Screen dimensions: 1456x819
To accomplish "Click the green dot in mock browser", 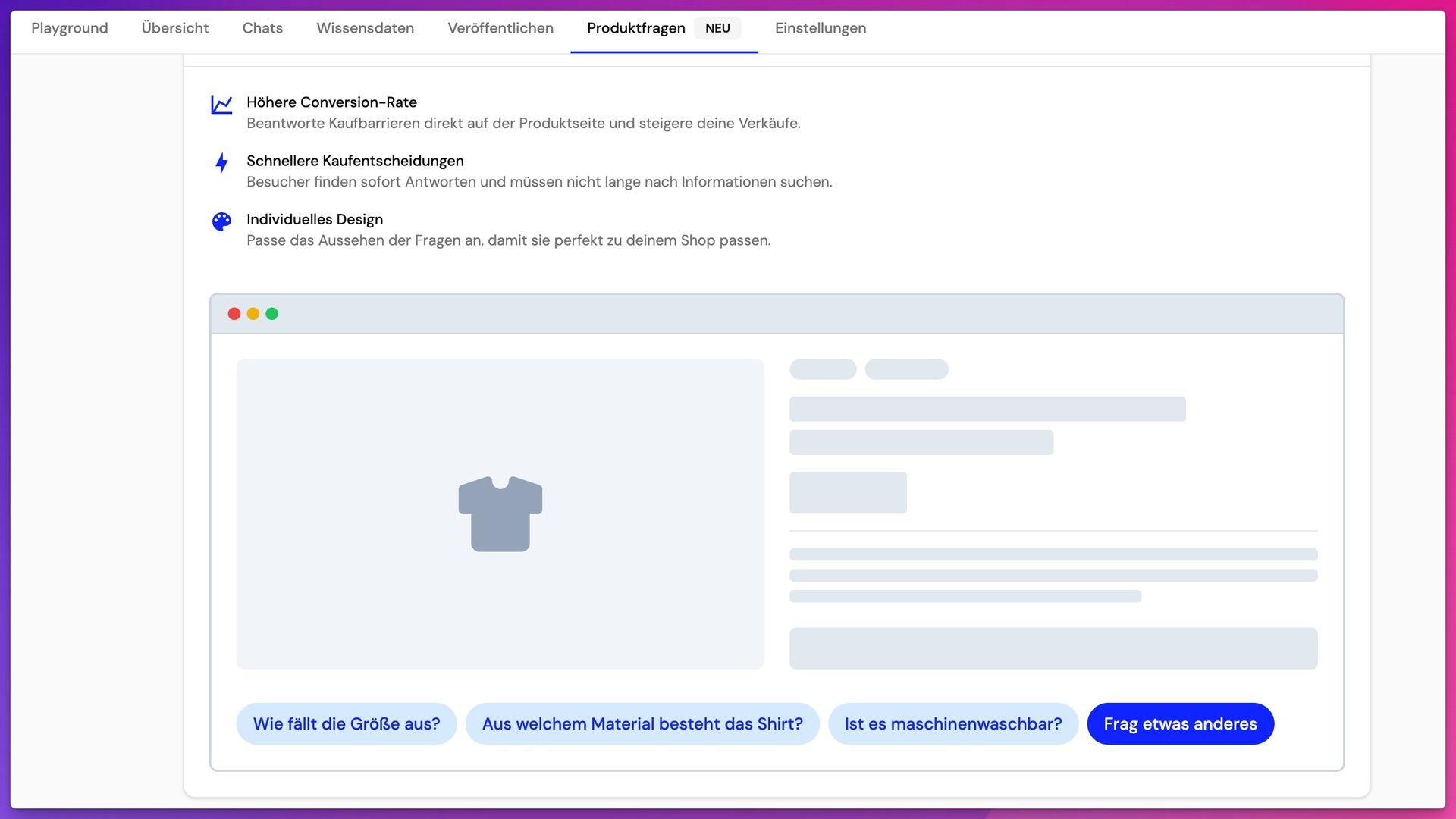I will [x=272, y=314].
